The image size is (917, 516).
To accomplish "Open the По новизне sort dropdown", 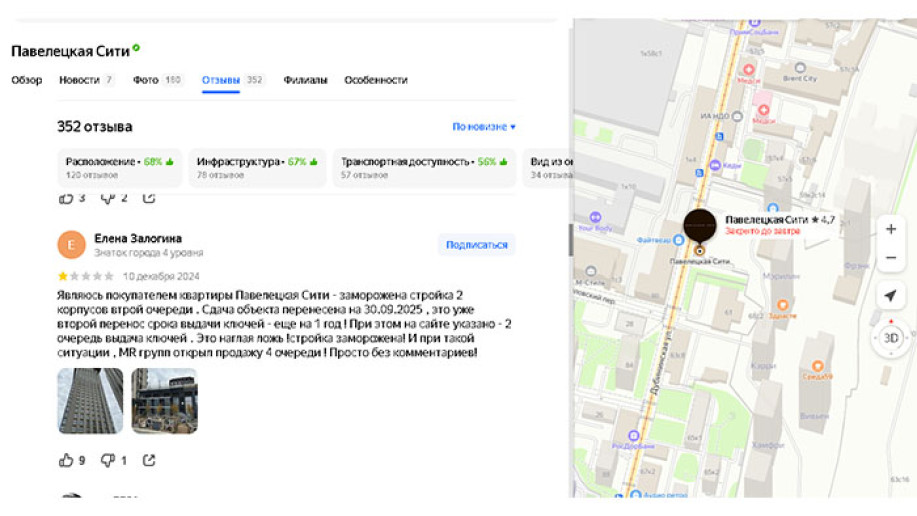I will click(x=484, y=127).
